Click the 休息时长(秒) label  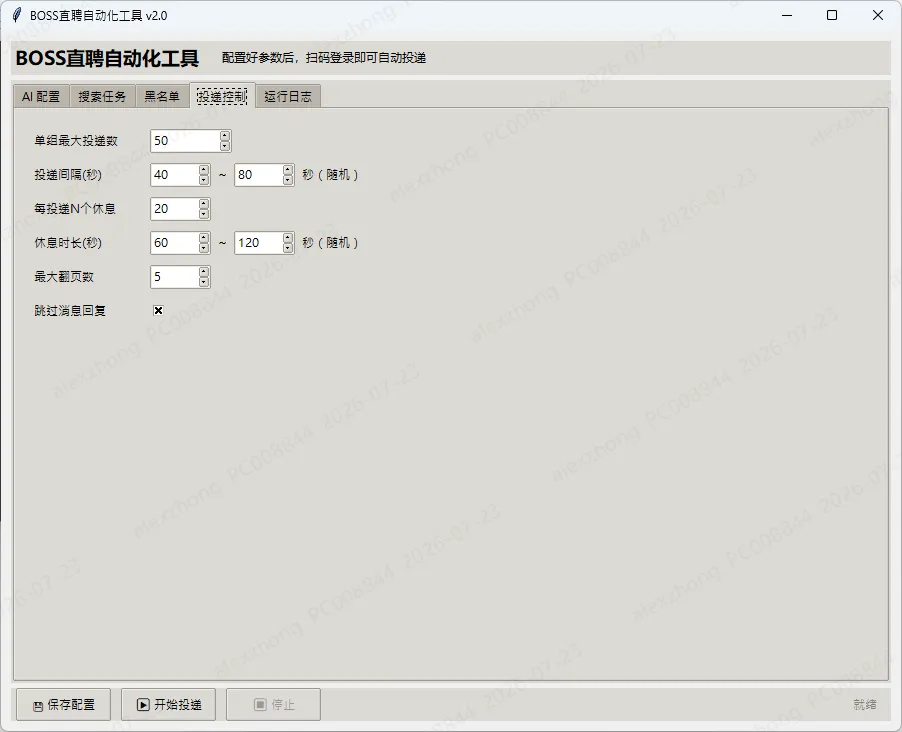(x=68, y=242)
